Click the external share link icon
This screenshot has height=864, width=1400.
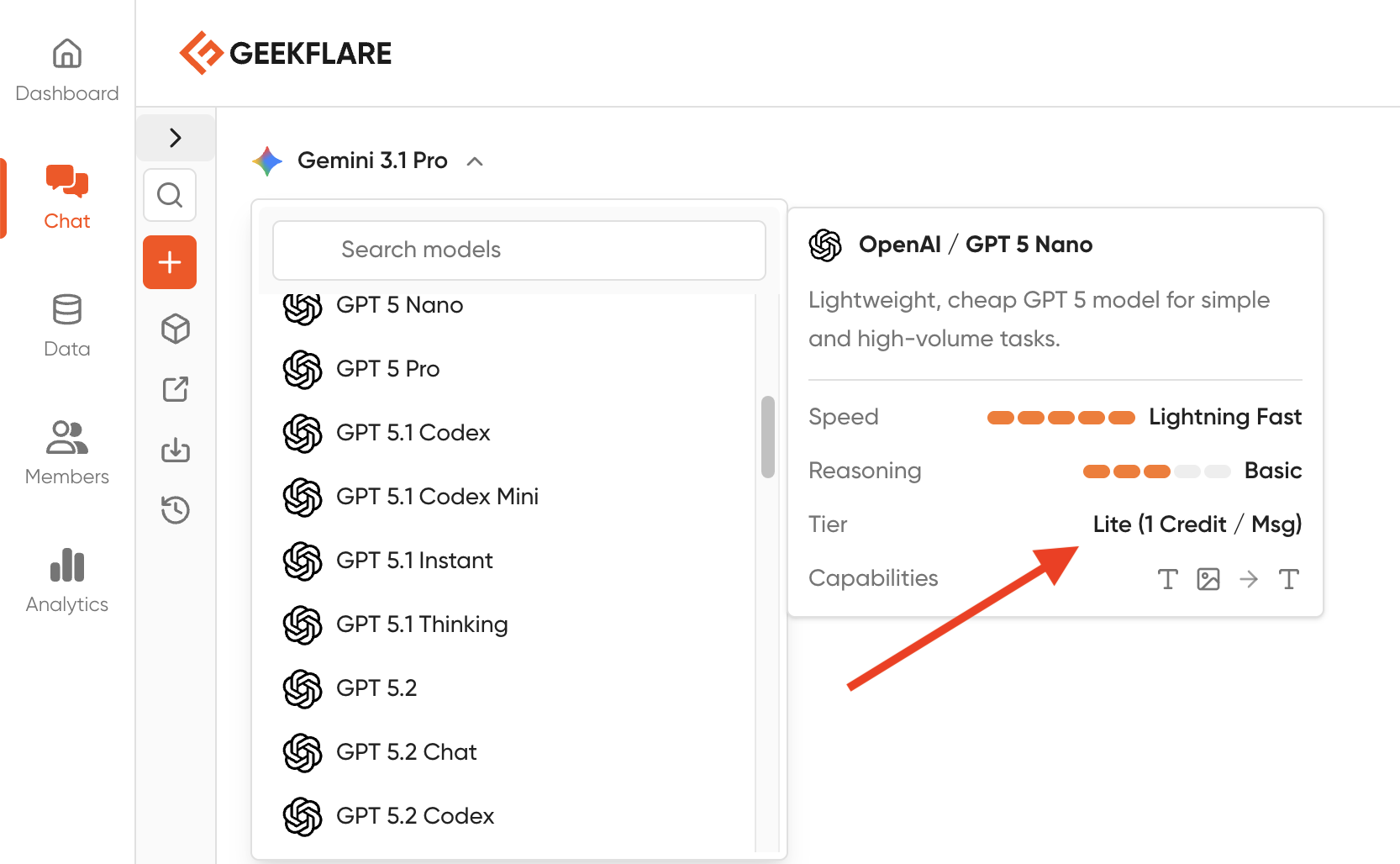176,389
